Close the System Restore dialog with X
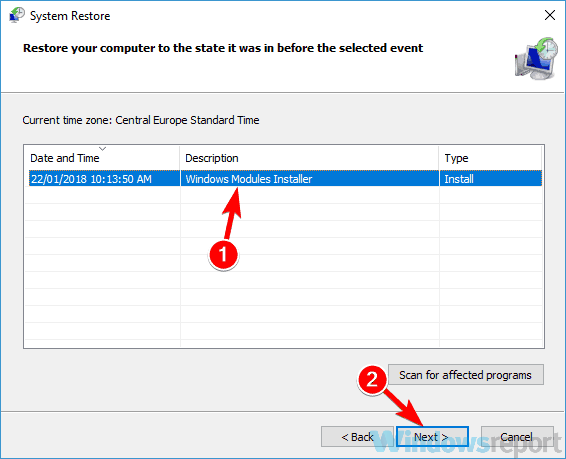This screenshot has height=459, width=566. [549, 15]
